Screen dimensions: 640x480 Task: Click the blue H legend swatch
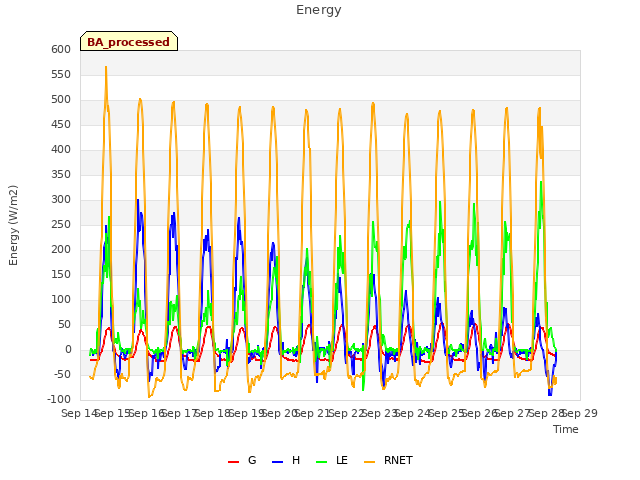point(277,462)
